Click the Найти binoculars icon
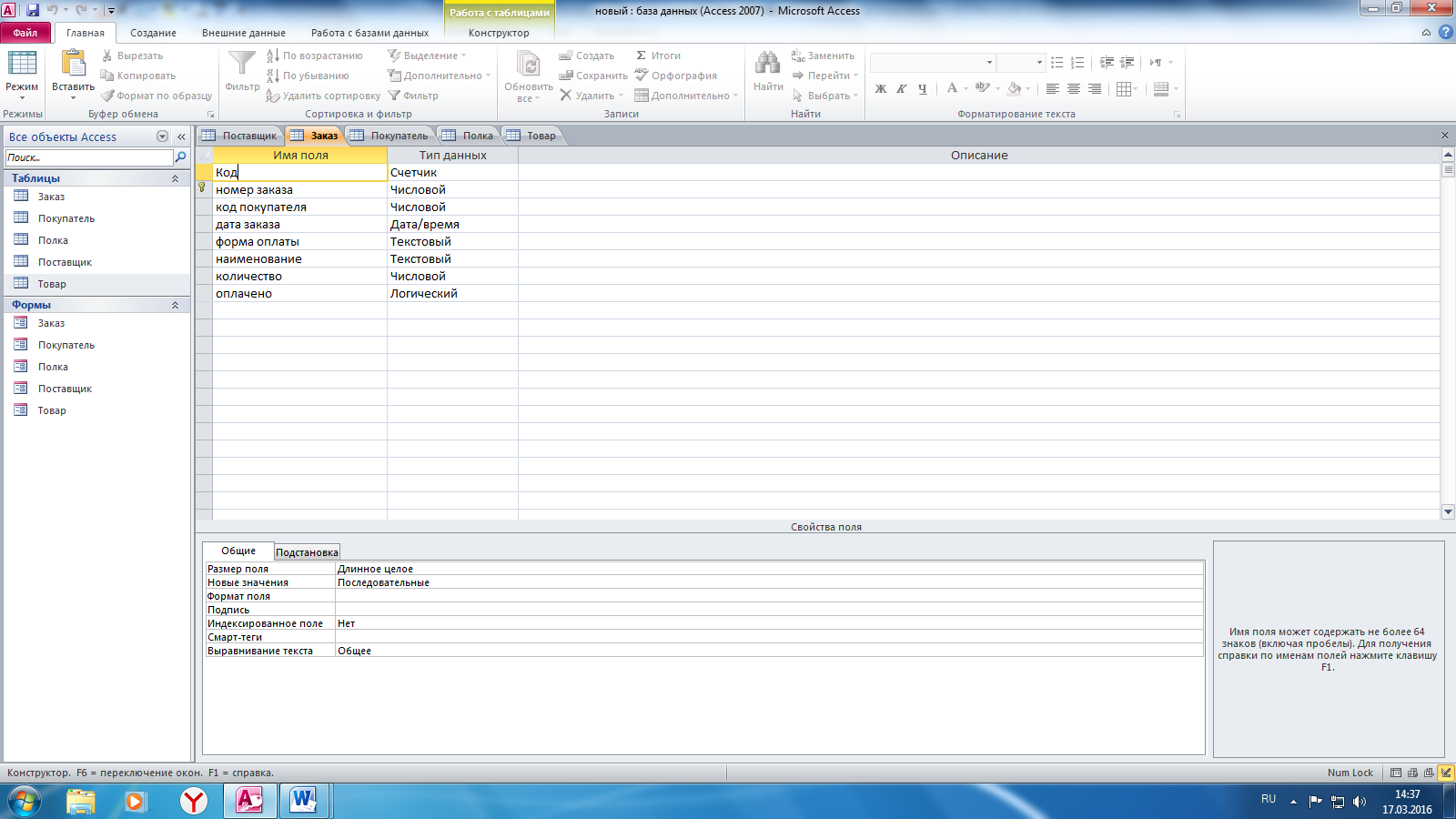1456x819 pixels. [768, 64]
